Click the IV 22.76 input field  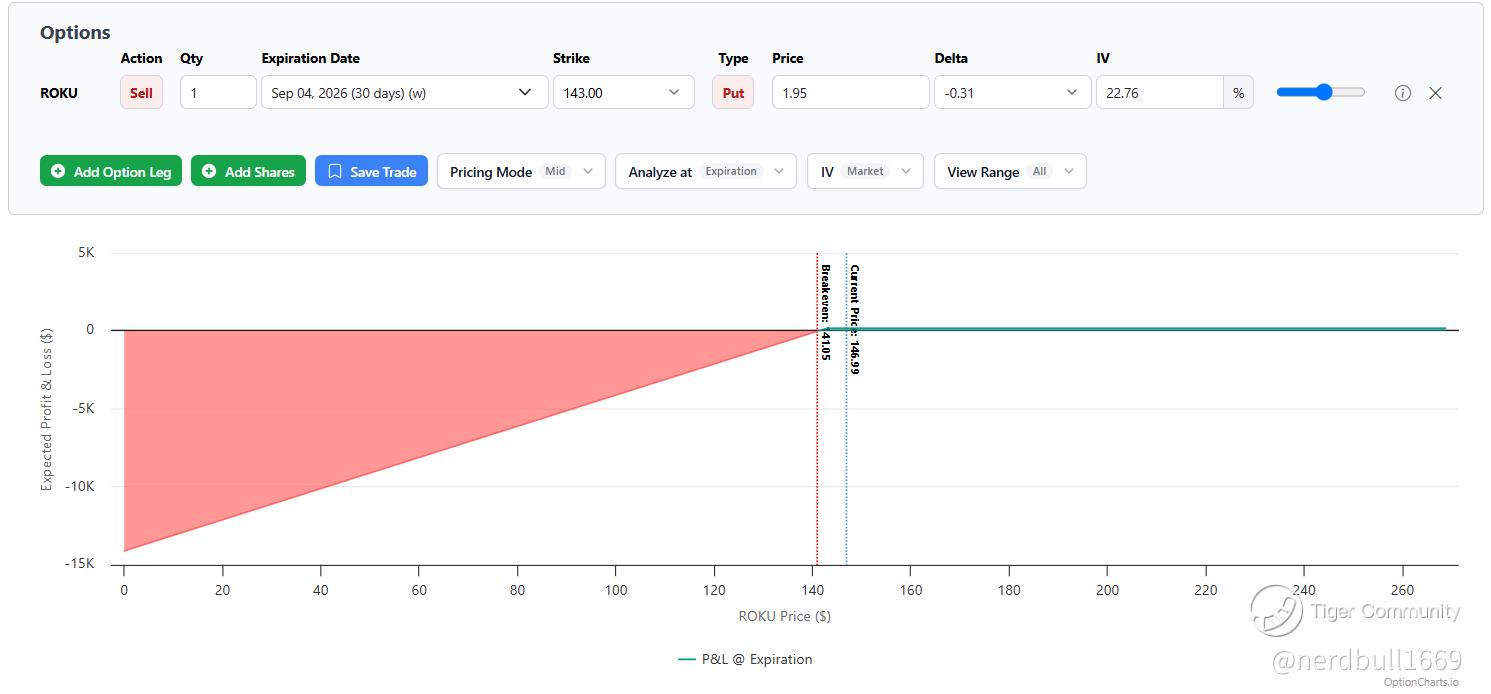[1159, 93]
